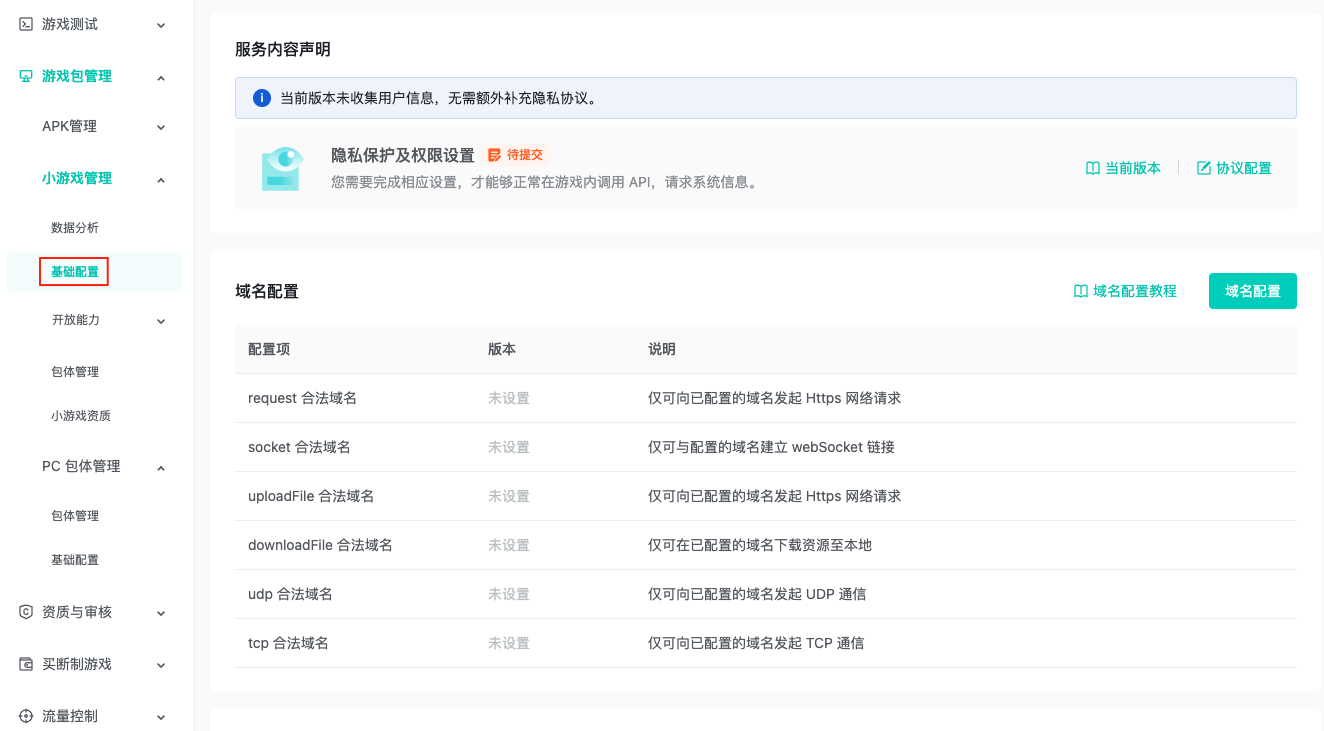Click the green 域名配置 button
The height and width of the screenshot is (731, 1324).
(1252, 291)
